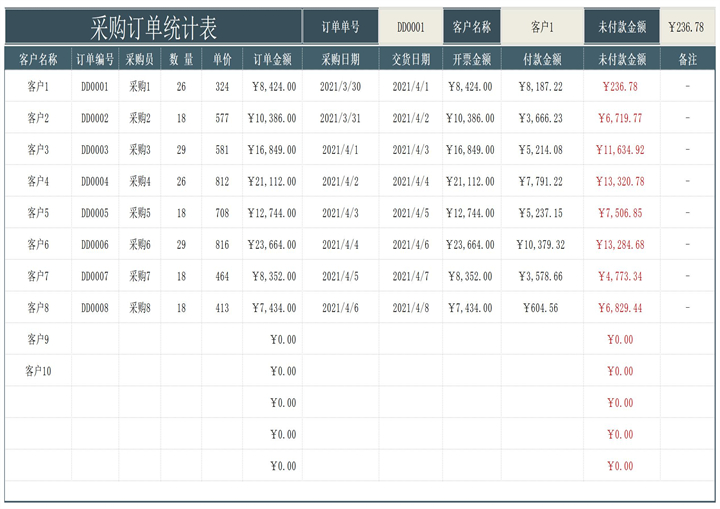Click the 开票金额 column header
The width and height of the screenshot is (720, 509).
(470, 60)
